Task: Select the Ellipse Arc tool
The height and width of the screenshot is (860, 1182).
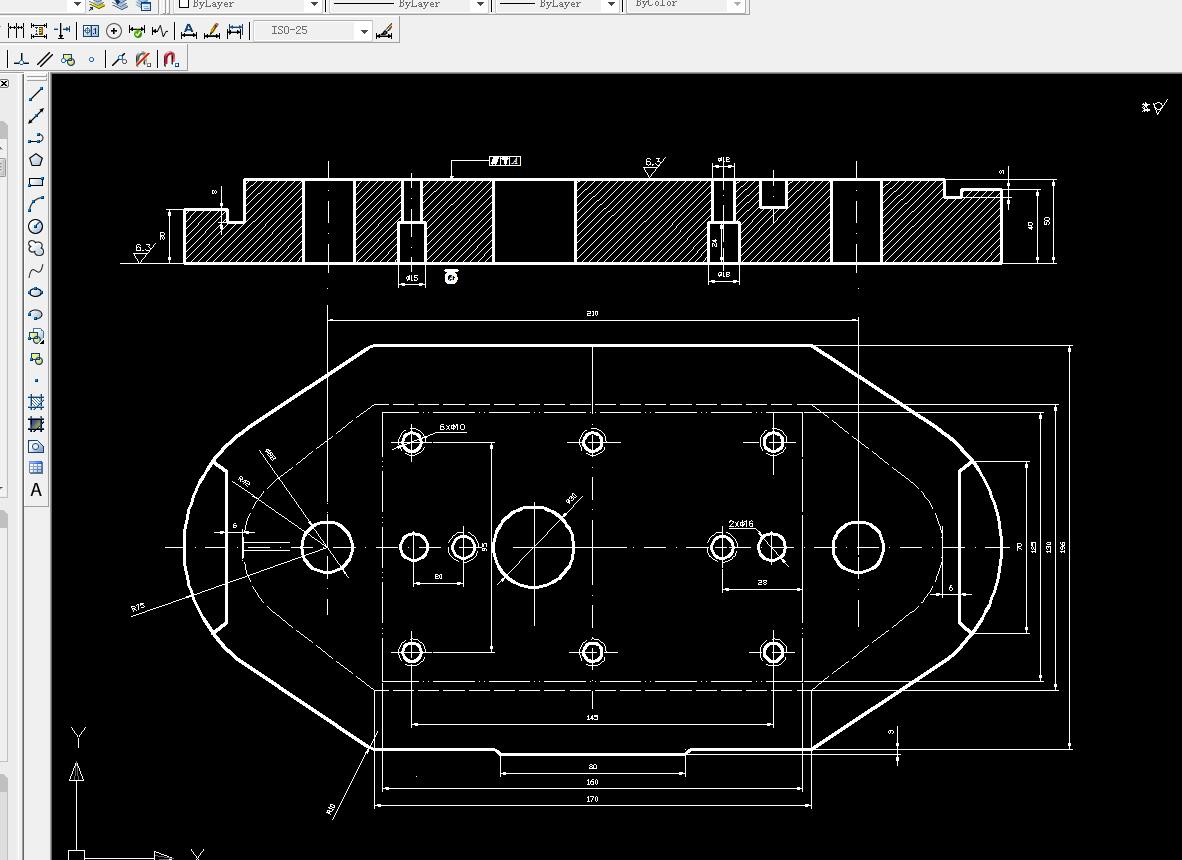Action: pyautogui.click(x=35, y=314)
